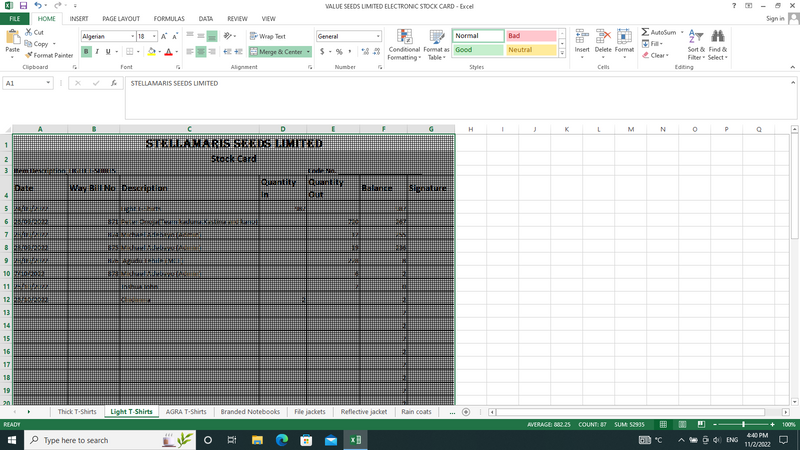
Task: Open Find & Select binoculars
Action: pyautogui.click(x=718, y=45)
